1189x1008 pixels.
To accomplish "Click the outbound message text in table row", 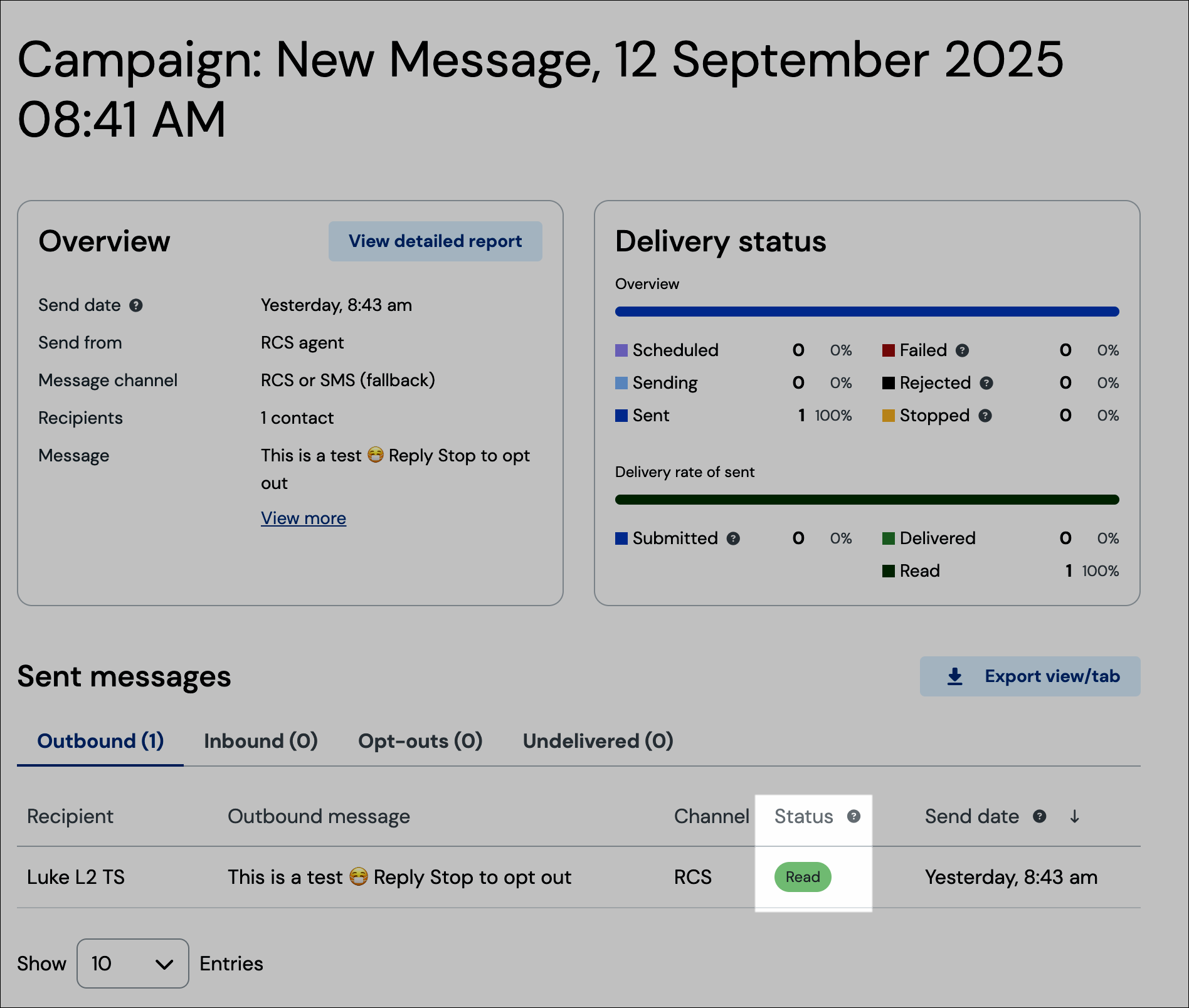I will coord(399,877).
